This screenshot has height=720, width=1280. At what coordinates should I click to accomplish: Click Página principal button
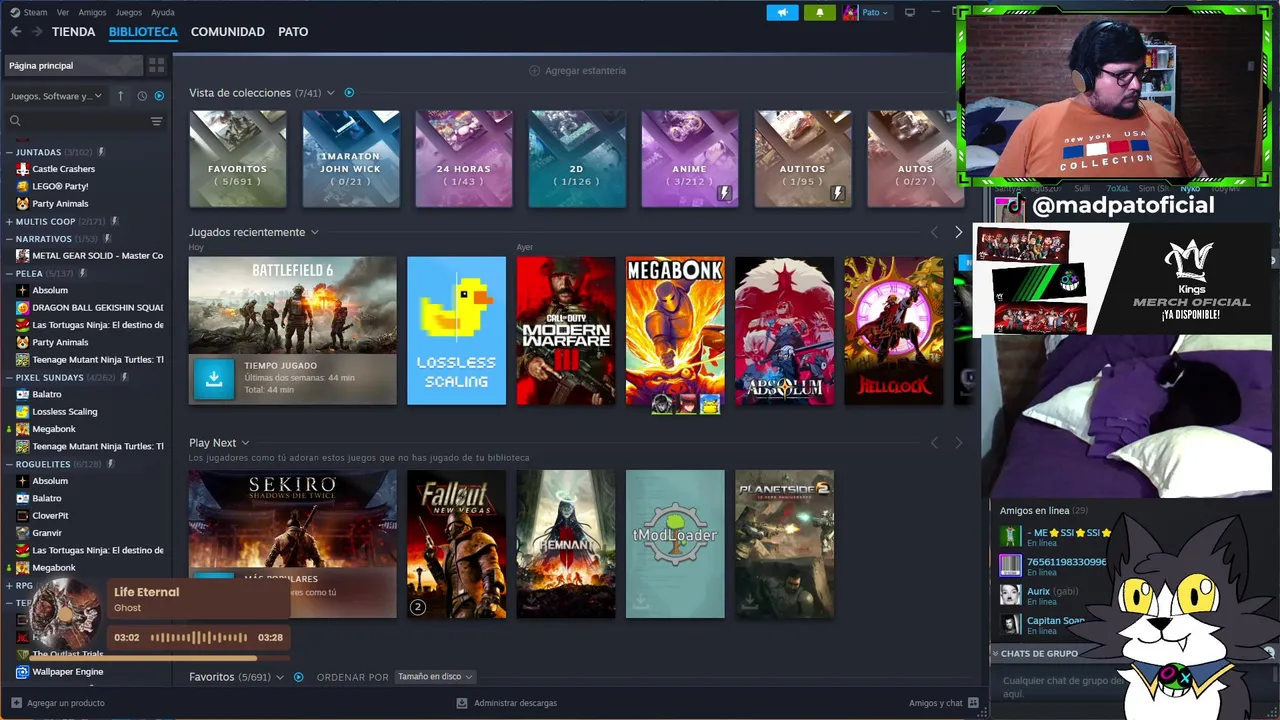tap(73, 65)
